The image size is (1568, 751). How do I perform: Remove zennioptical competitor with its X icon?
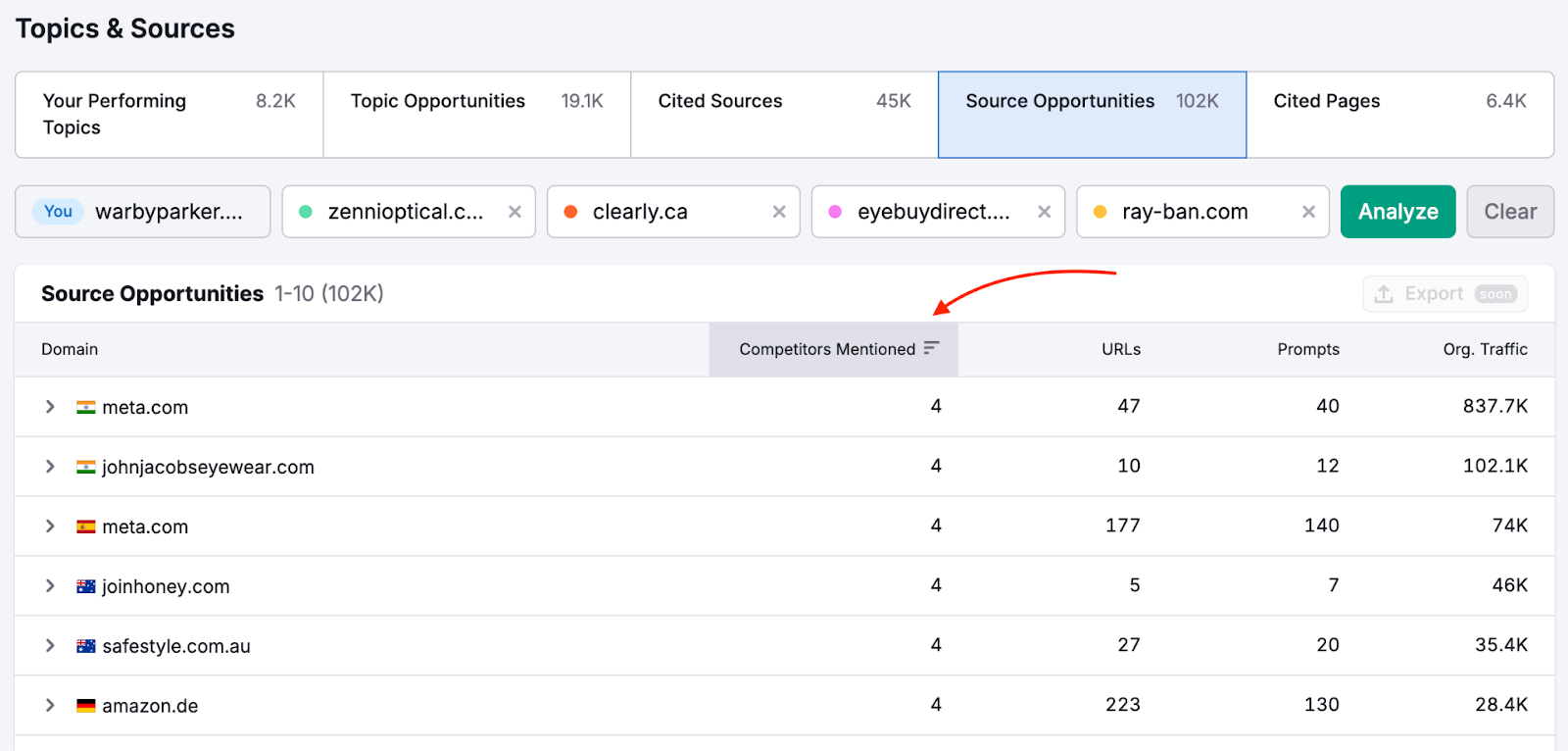[x=514, y=212]
